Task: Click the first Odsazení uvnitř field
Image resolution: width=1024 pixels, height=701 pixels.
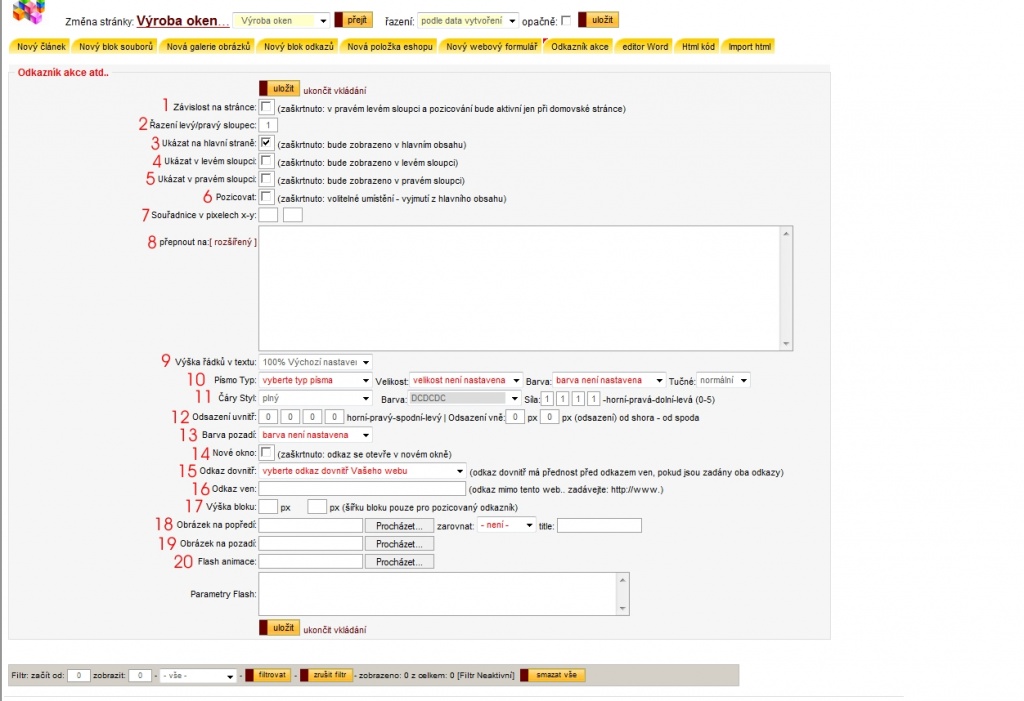Action: (x=268, y=417)
